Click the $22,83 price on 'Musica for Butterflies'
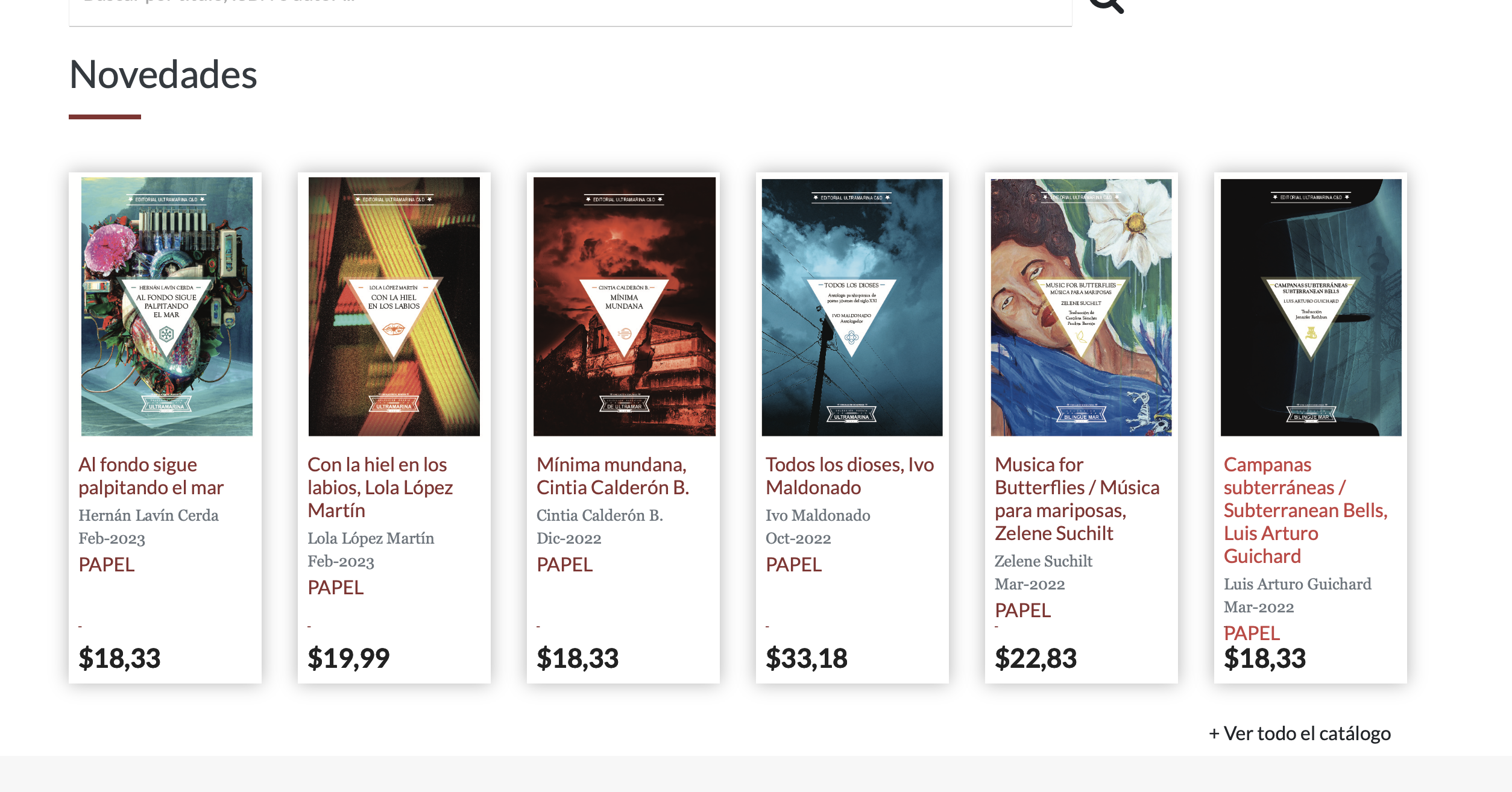1512x792 pixels. tap(1036, 658)
